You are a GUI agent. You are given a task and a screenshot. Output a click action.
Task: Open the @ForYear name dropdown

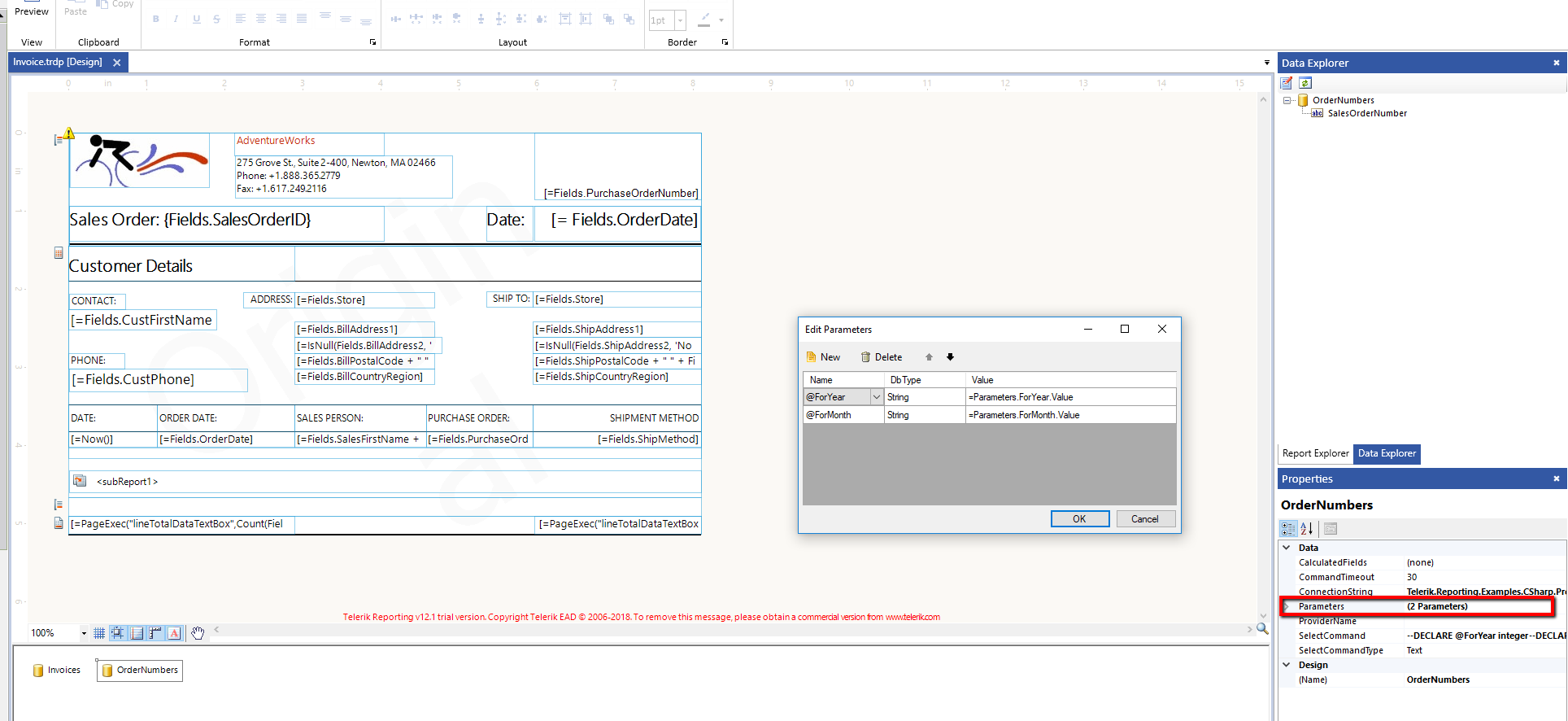point(876,398)
